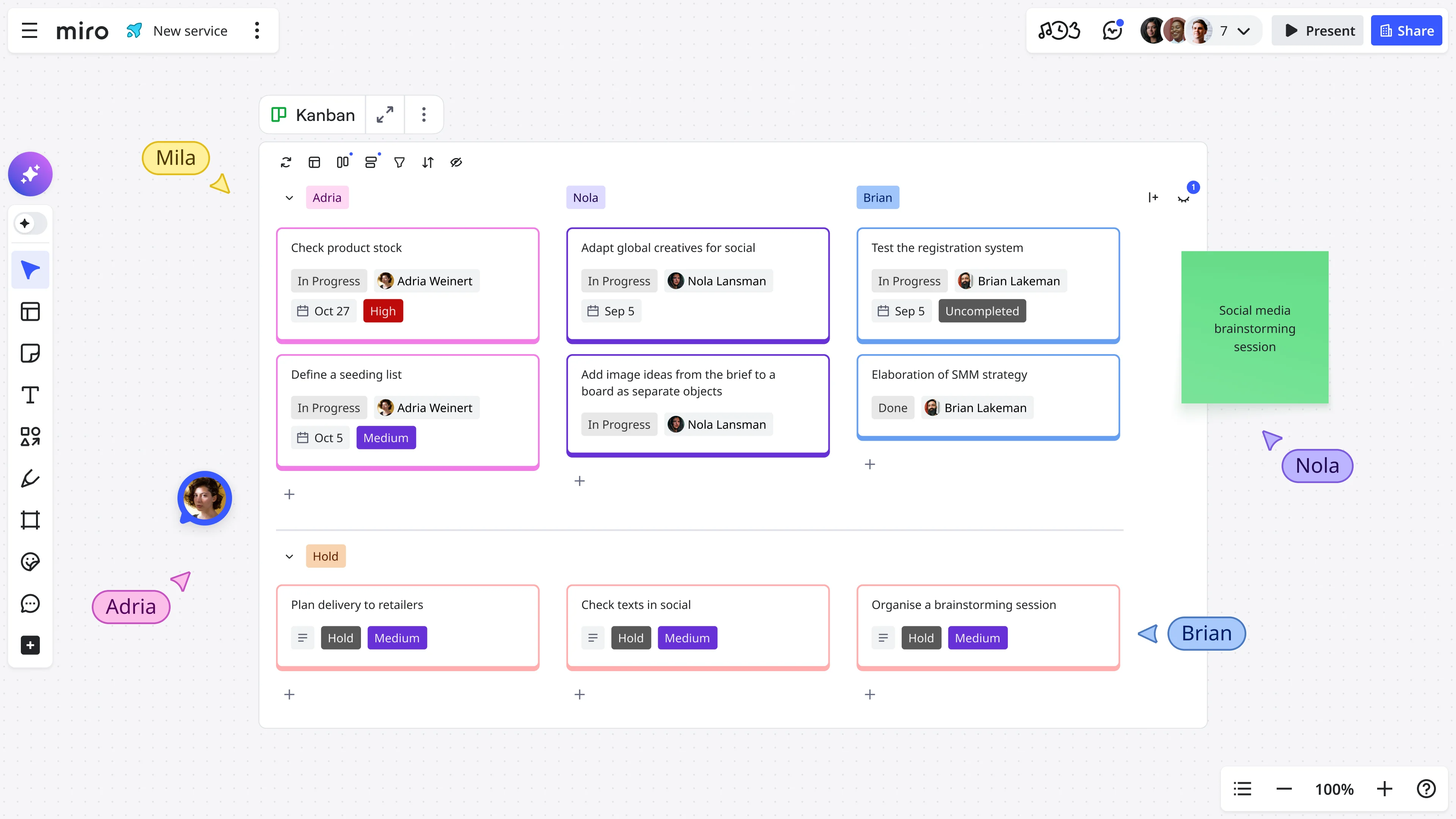
Task: Click the Present button
Action: [x=1317, y=30]
